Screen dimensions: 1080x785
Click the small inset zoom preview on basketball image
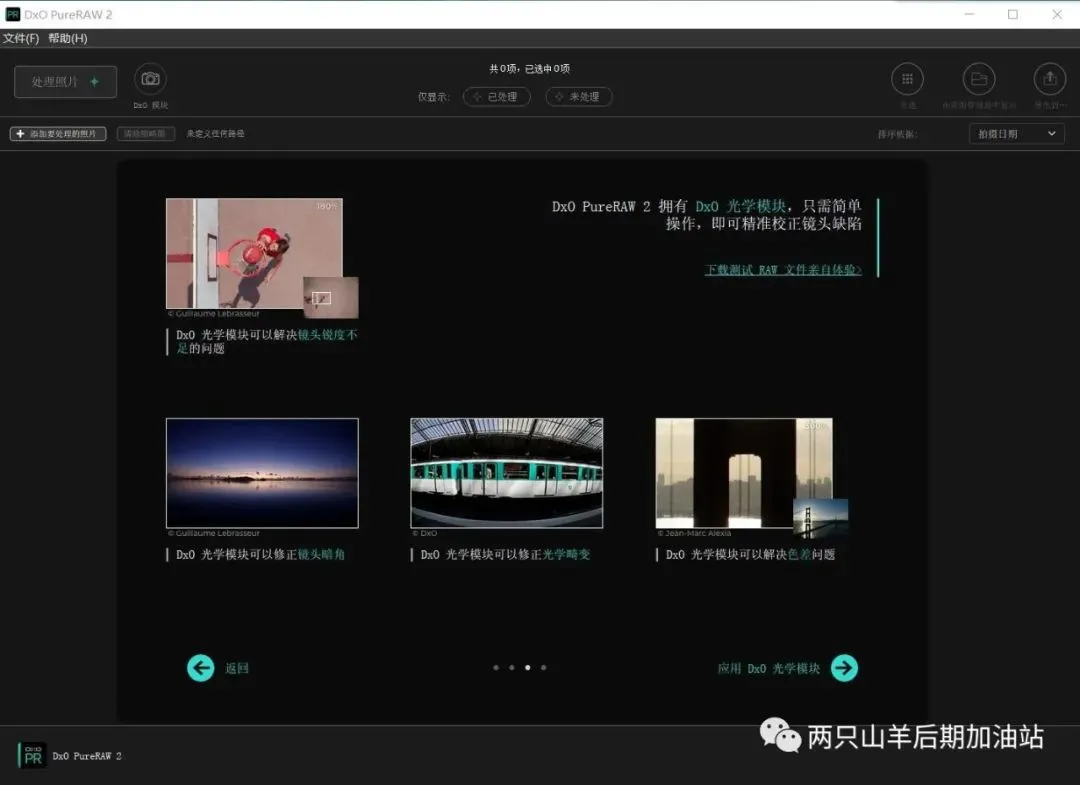point(331,297)
